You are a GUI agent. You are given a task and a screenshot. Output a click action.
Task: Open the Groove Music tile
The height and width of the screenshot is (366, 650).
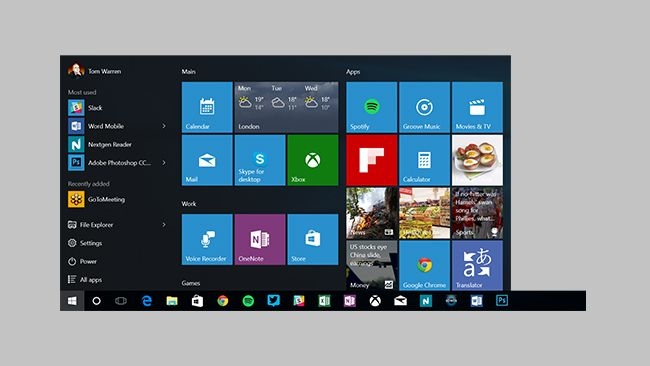tap(424, 107)
